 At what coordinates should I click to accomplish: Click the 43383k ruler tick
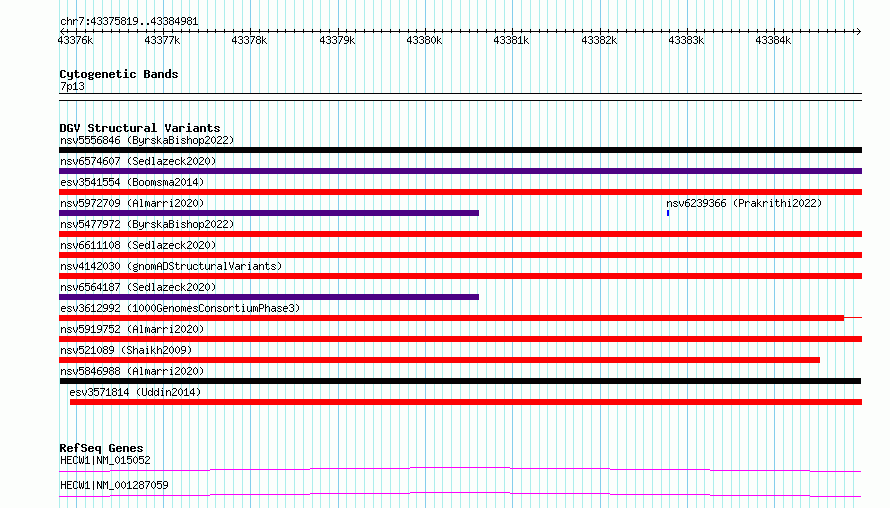pos(686,40)
